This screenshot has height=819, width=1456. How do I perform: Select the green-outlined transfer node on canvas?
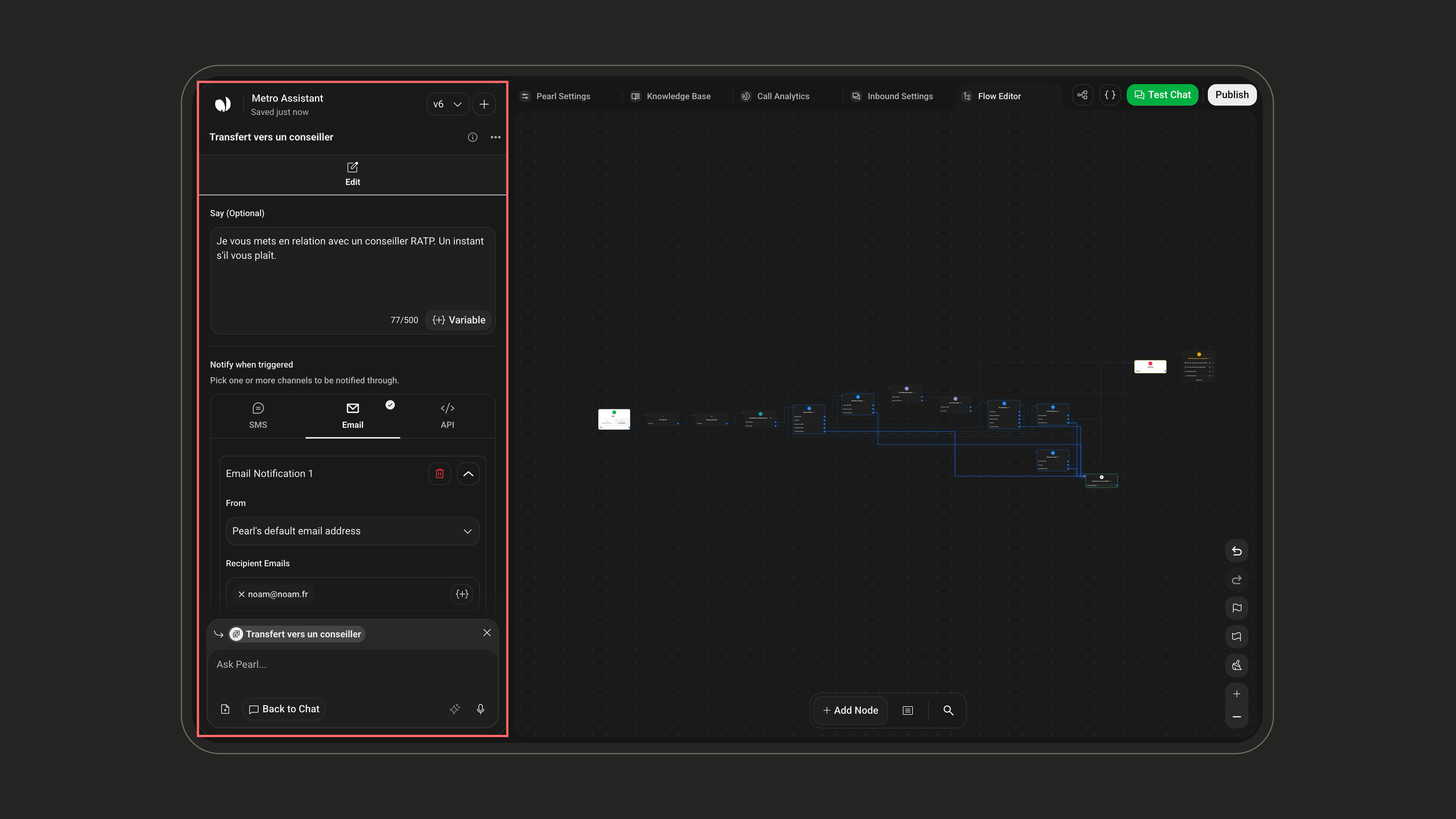click(x=1101, y=481)
